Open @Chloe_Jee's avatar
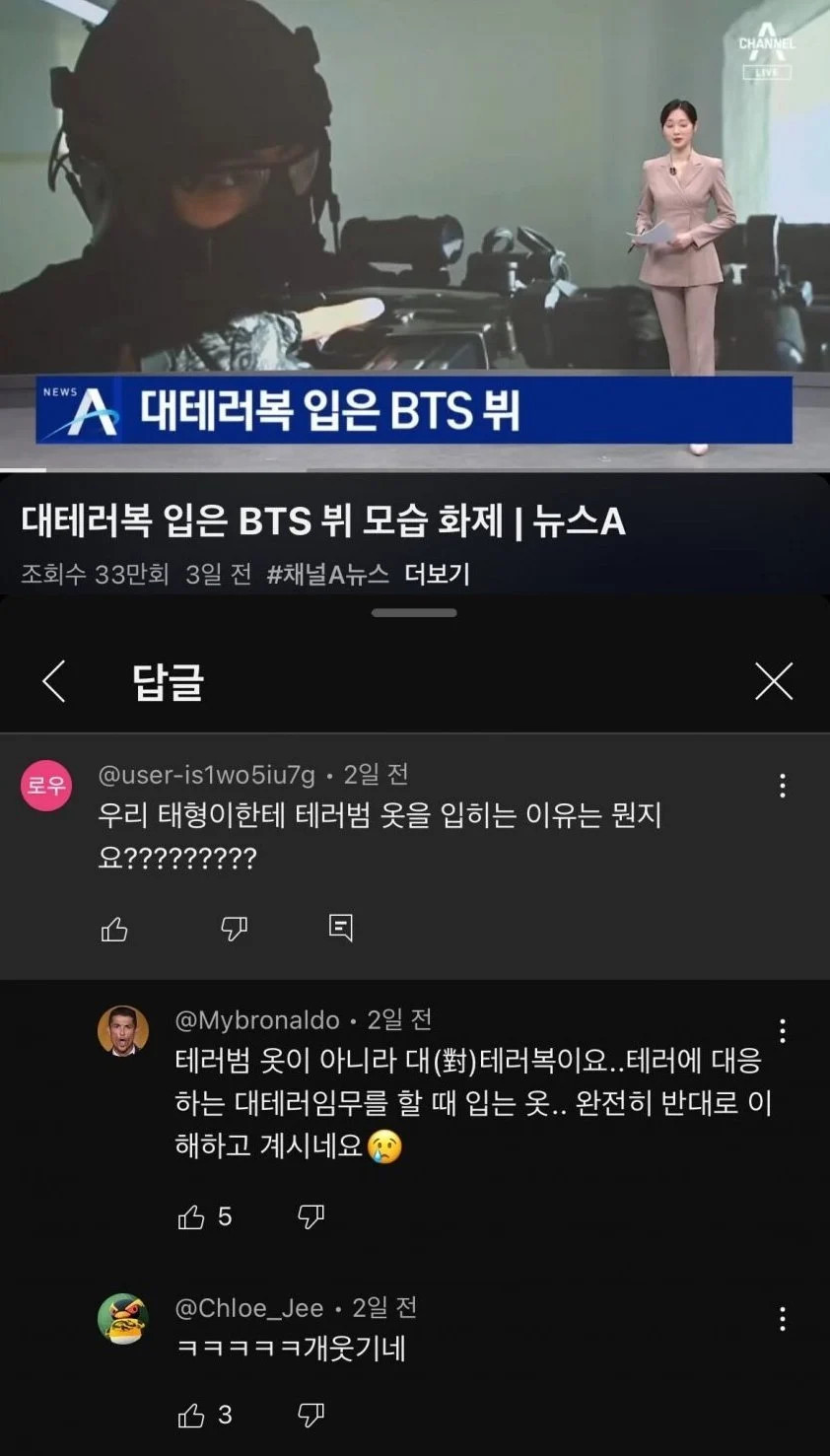Image resolution: width=830 pixels, height=1456 pixels. tap(123, 1319)
